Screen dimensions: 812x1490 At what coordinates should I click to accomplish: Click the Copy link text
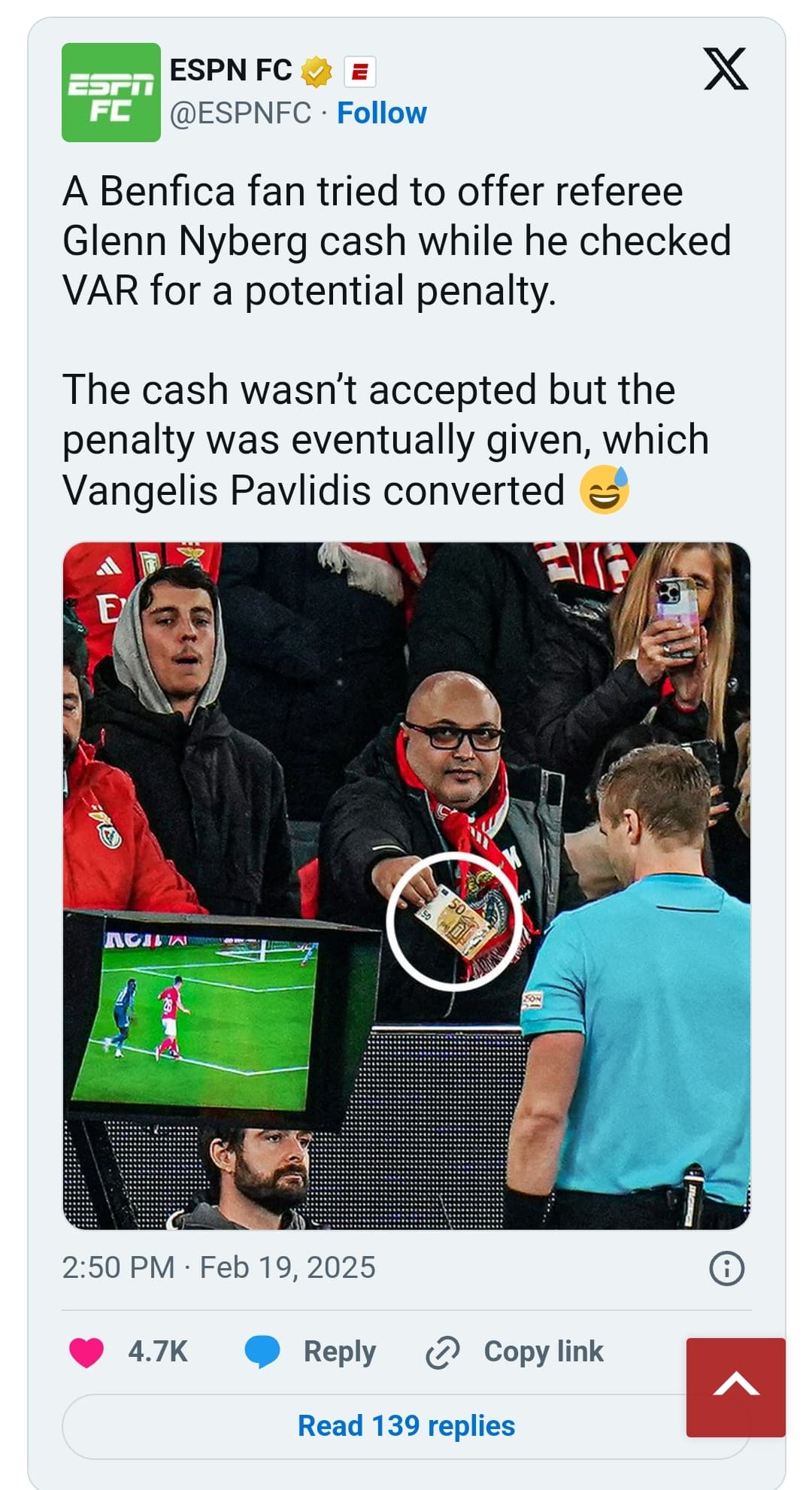544,1352
